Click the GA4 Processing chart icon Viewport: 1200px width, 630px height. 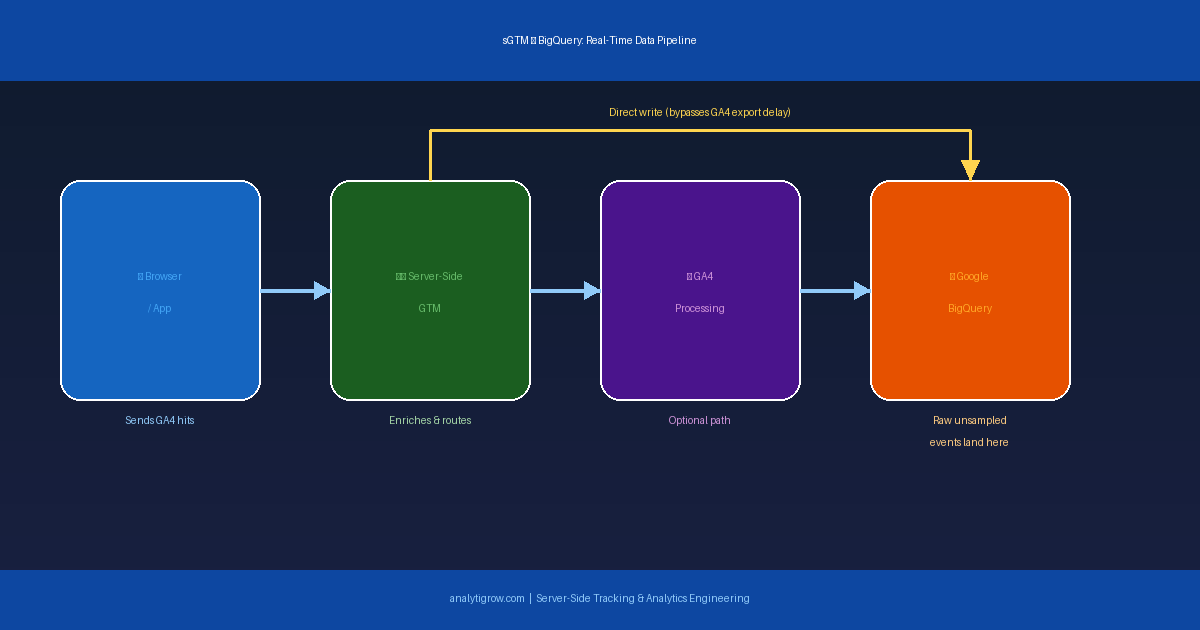[688, 276]
